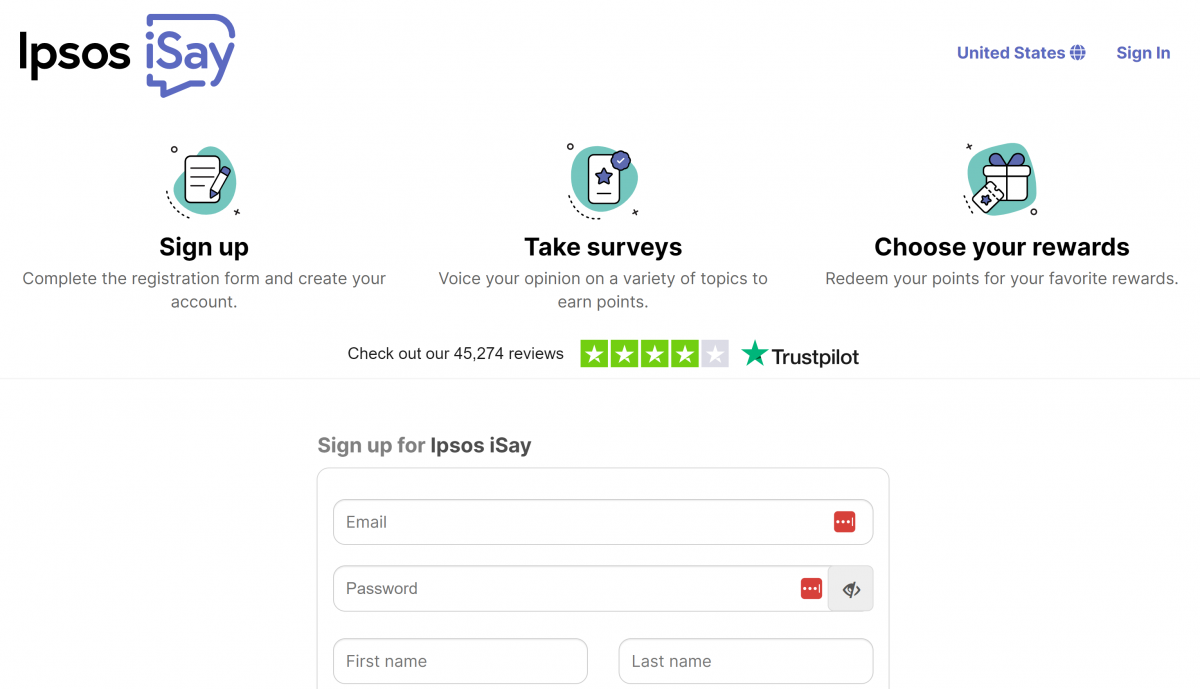The height and width of the screenshot is (689, 1200).
Task: Click the 45,274 reviews link
Action: [x=455, y=353]
